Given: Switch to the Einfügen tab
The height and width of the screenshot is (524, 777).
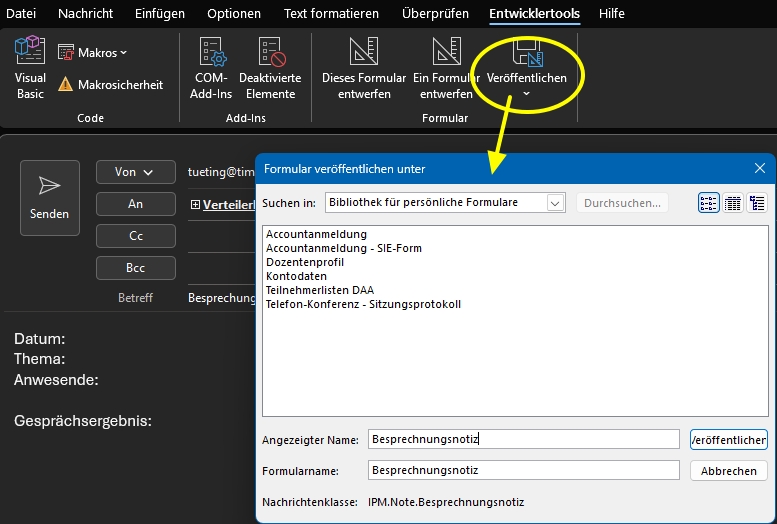Looking at the screenshot, I should 160,13.
